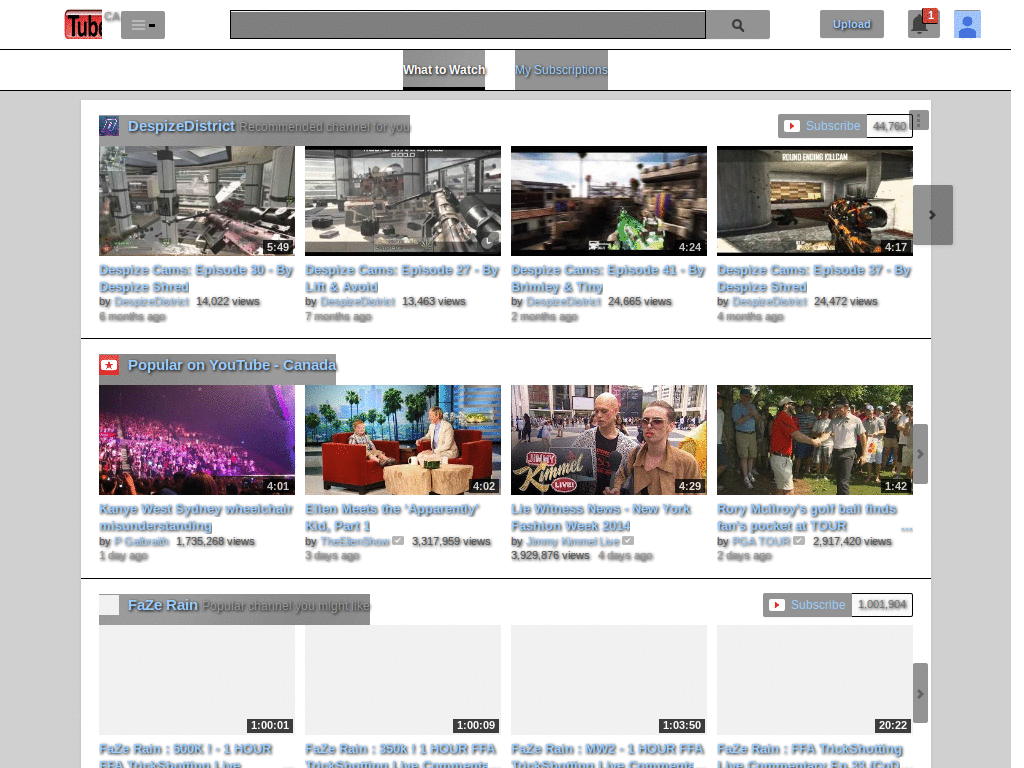This screenshot has width=1024, height=768.
Task: Open title Despize Cams: Episode 30
Action: point(197,278)
